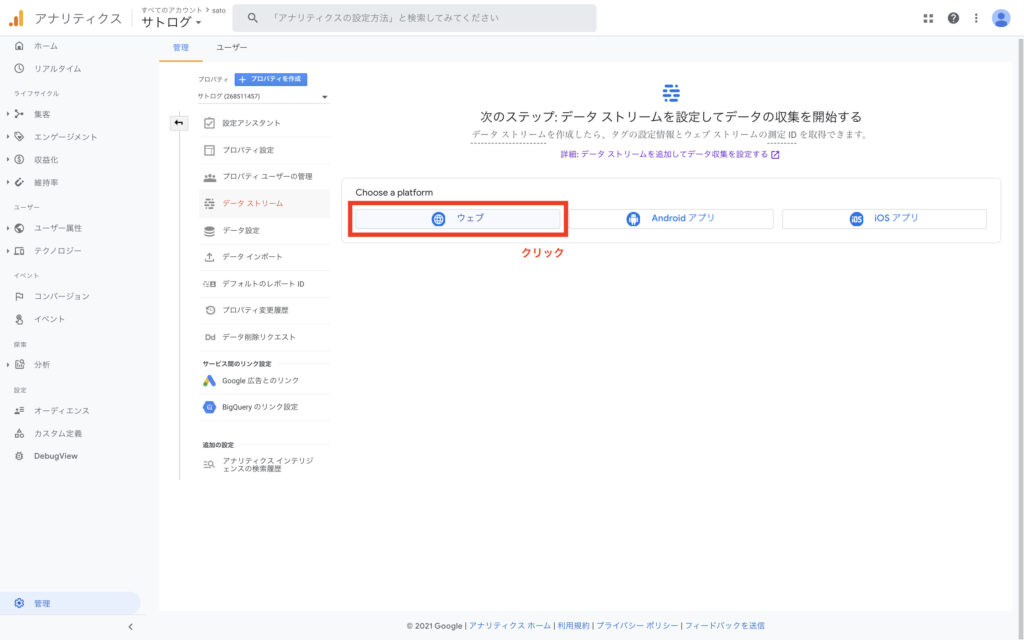Open the property dropdown サトログ (268511457)
Screen dimensions: 1024x640
click(263, 97)
